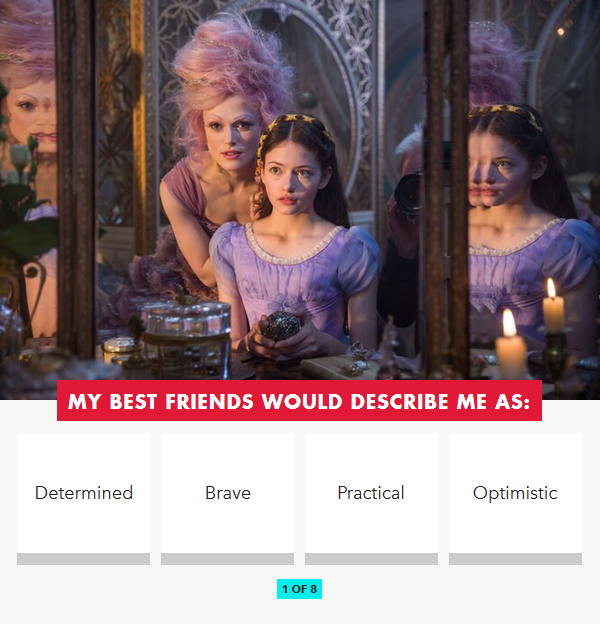Image resolution: width=600 pixels, height=624 pixels.
Task: Click gray strip under Optimistic card
Action: (515, 559)
